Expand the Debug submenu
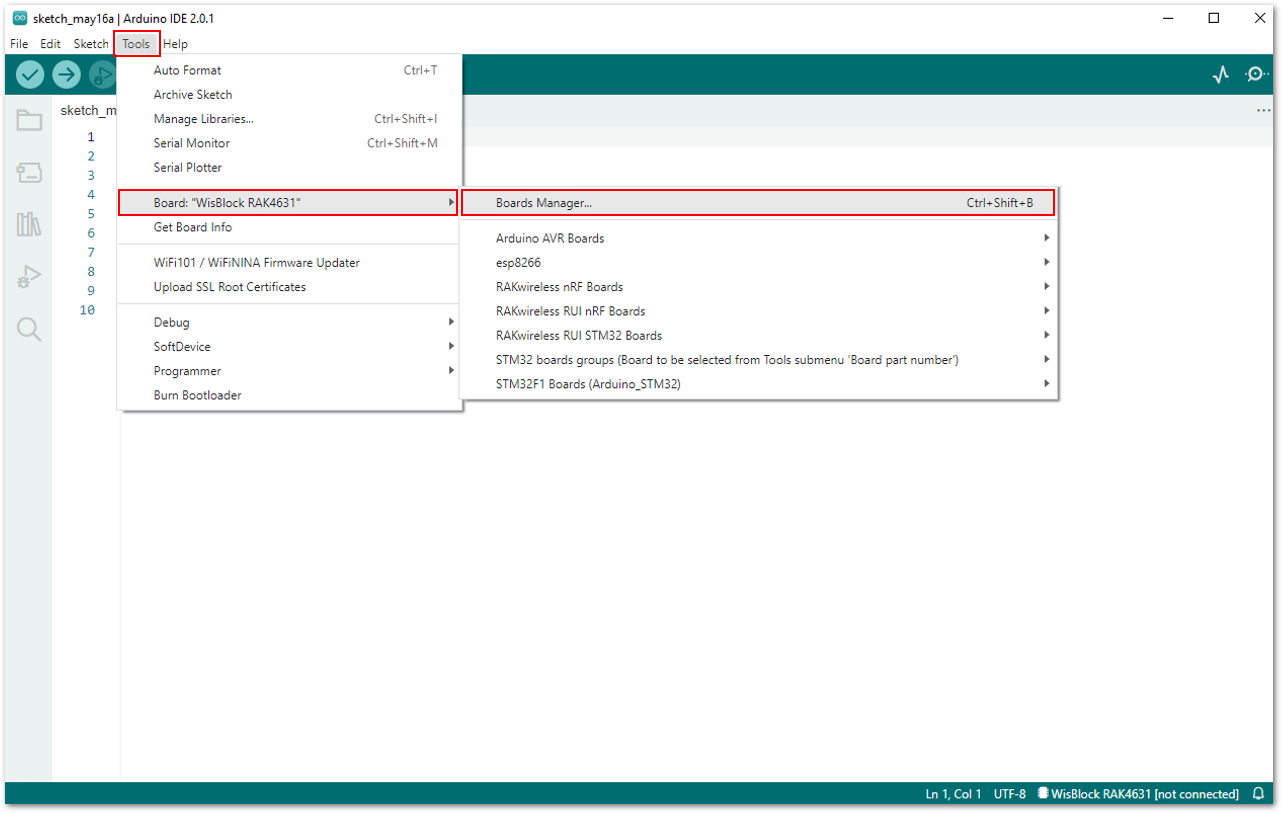1282x813 pixels. [x=289, y=322]
